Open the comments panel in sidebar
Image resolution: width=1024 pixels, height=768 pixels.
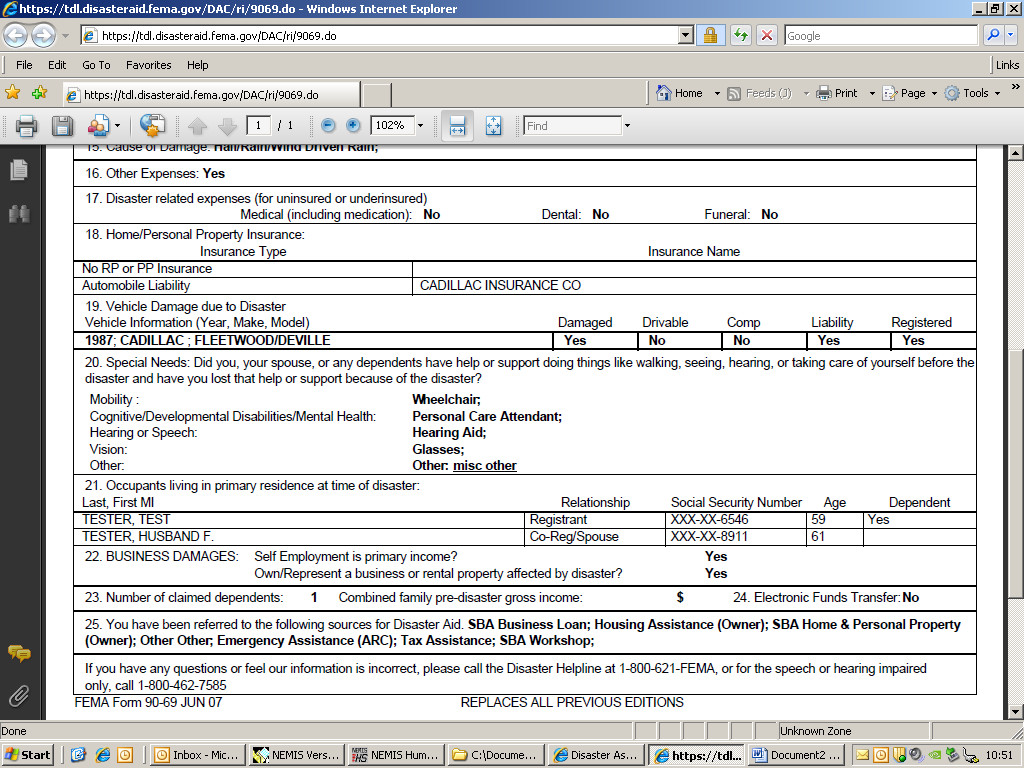pyautogui.click(x=18, y=653)
